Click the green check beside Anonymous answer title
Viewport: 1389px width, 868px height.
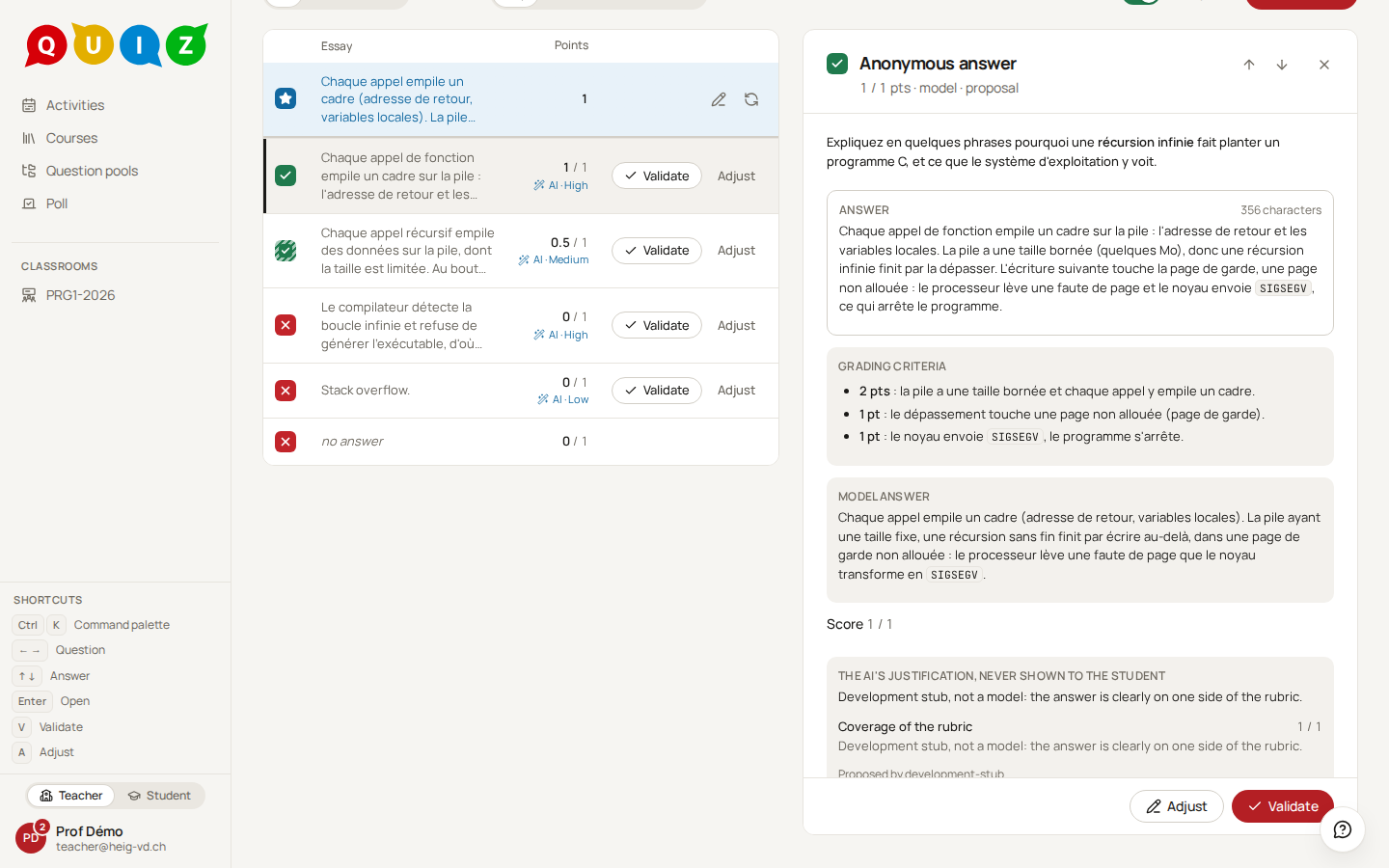[x=837, y=64]
